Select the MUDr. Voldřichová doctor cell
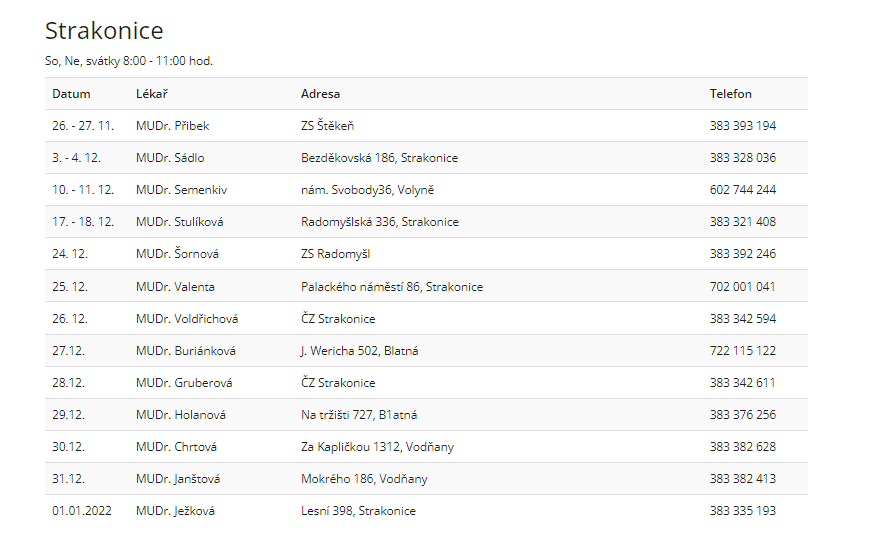This screenshot has width=870, height=557. tap(187, 319)
